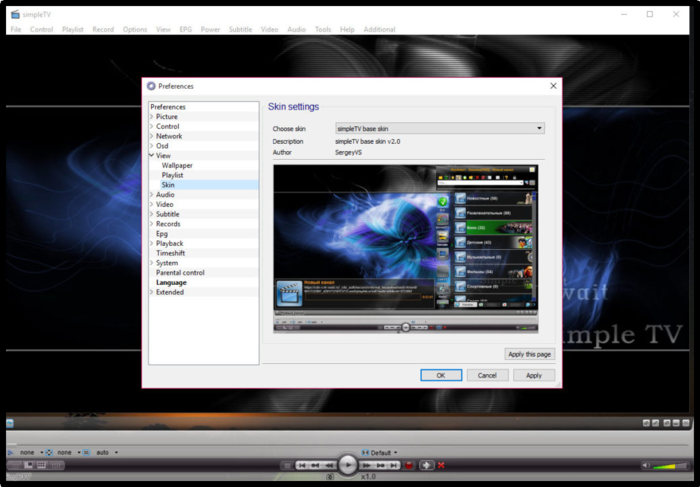The height and width of the screenshot is (487, 700).
Task: Click the red record button
Action: (x=408, y=465)
